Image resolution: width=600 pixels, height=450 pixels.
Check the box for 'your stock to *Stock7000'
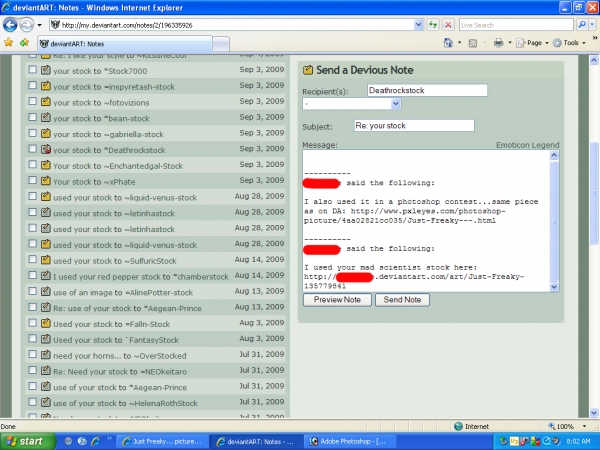pyautogui.click(x=33, y=70)
